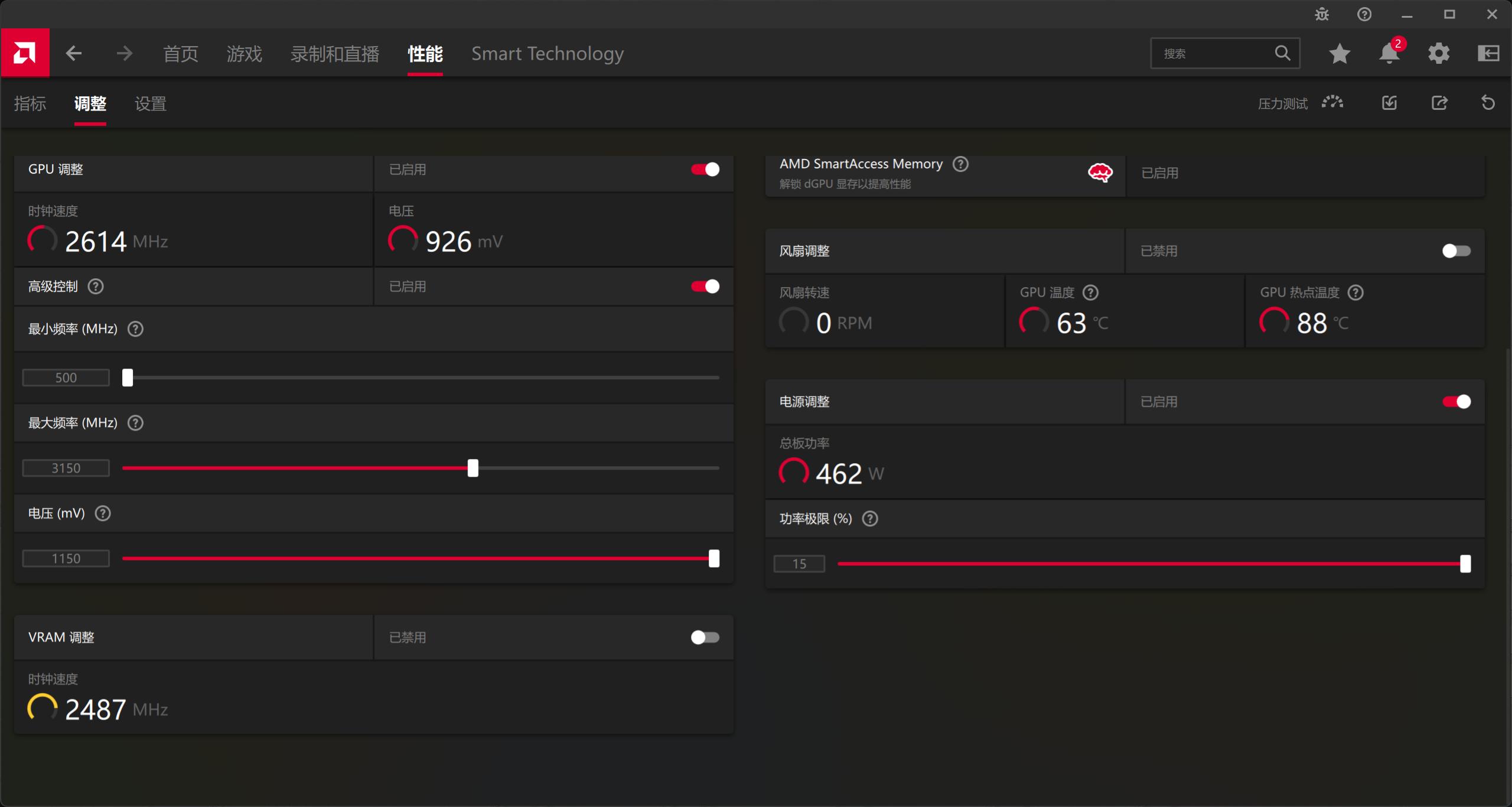Viewport: 1512px width, 807px height.
Task: Open the 游戏 menu tab
Action: (244, 54)
